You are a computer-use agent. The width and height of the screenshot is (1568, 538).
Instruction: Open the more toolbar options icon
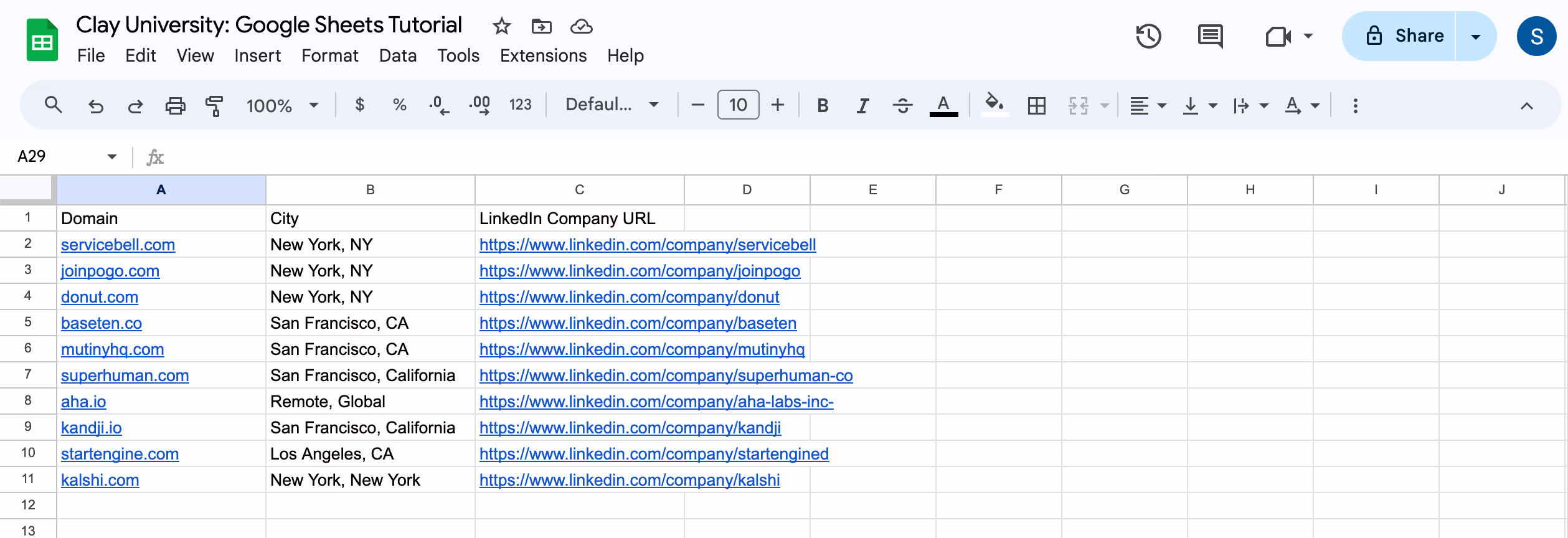coord(1355,105)
